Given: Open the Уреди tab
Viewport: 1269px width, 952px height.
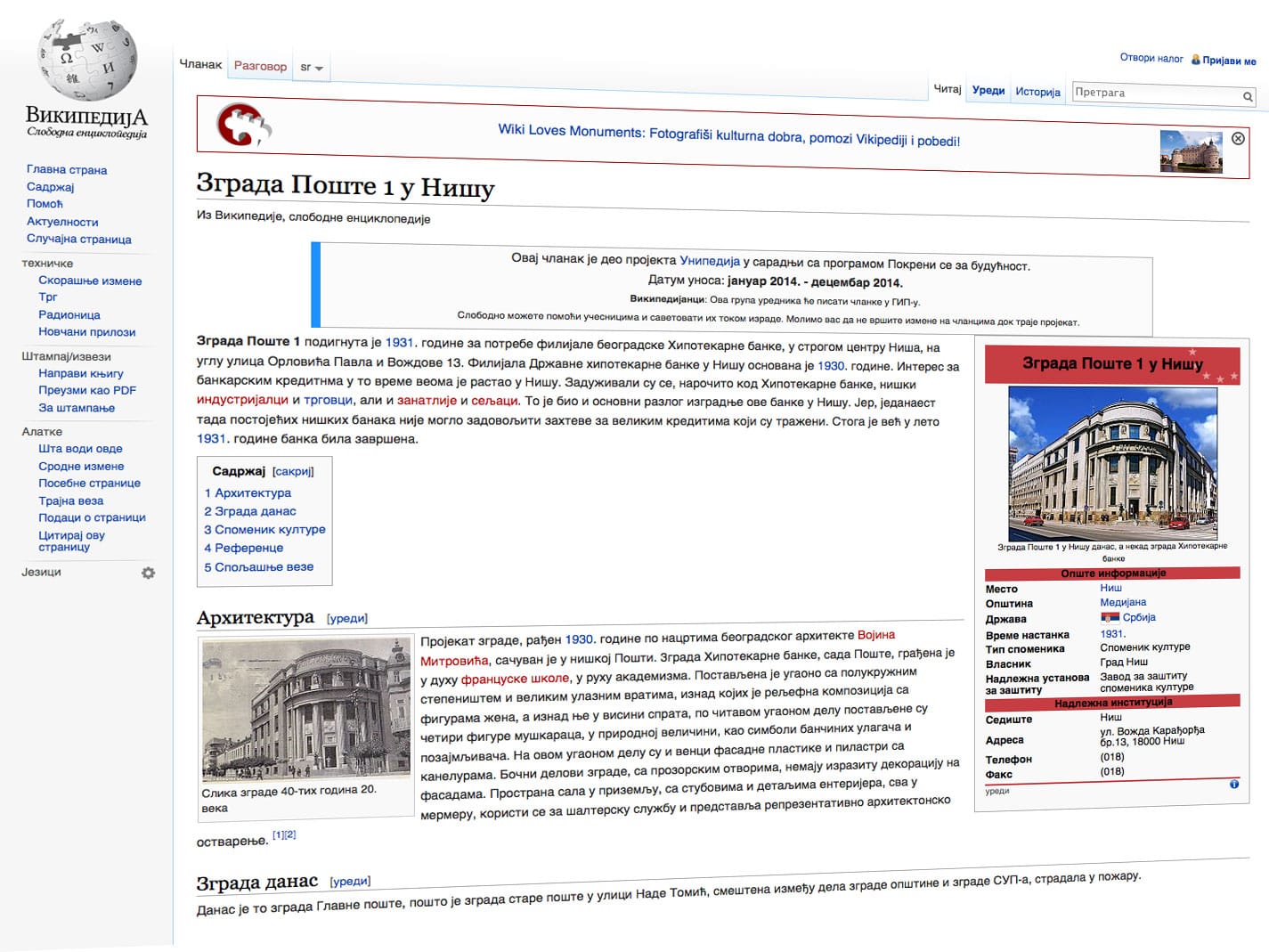Looking at the screenshot, I should pos(988,90).
